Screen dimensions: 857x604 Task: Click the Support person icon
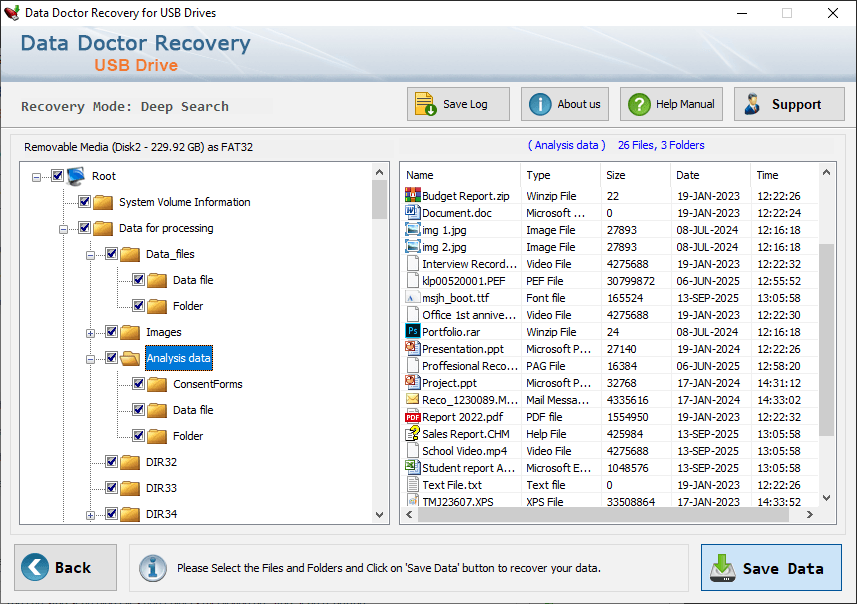(x=753, y=104)
